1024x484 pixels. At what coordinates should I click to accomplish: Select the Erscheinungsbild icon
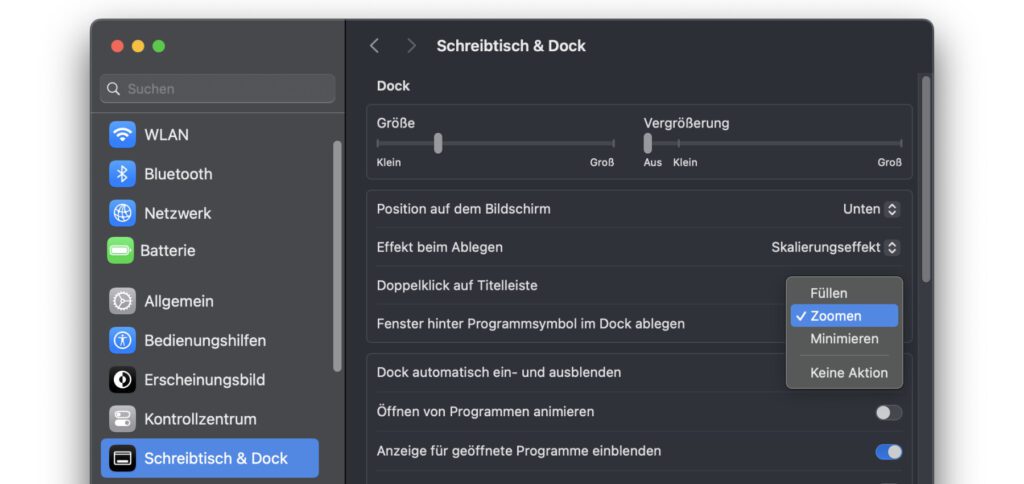(x=122, y=380)
